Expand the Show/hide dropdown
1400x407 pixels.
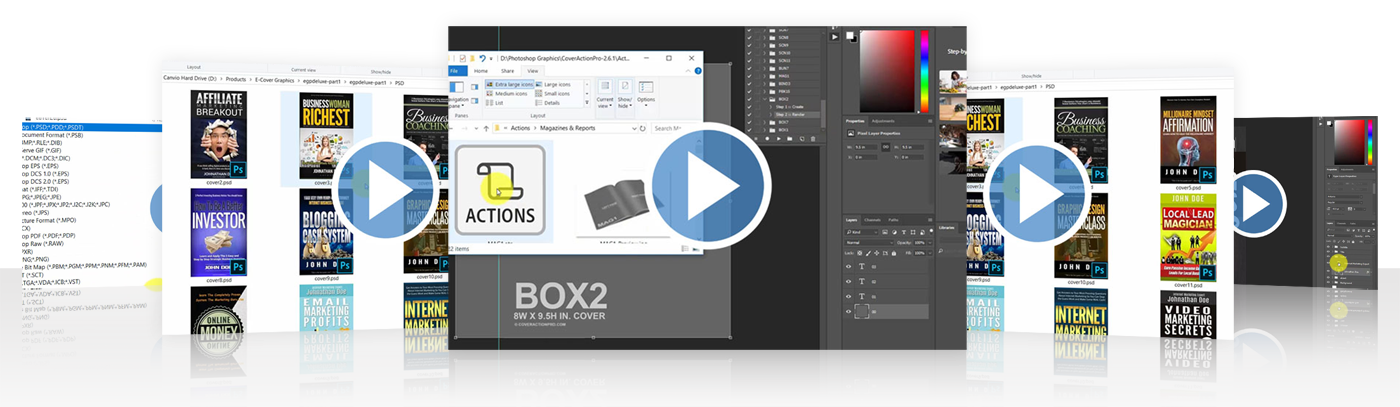pyautogui.click(x=625, y=100)
